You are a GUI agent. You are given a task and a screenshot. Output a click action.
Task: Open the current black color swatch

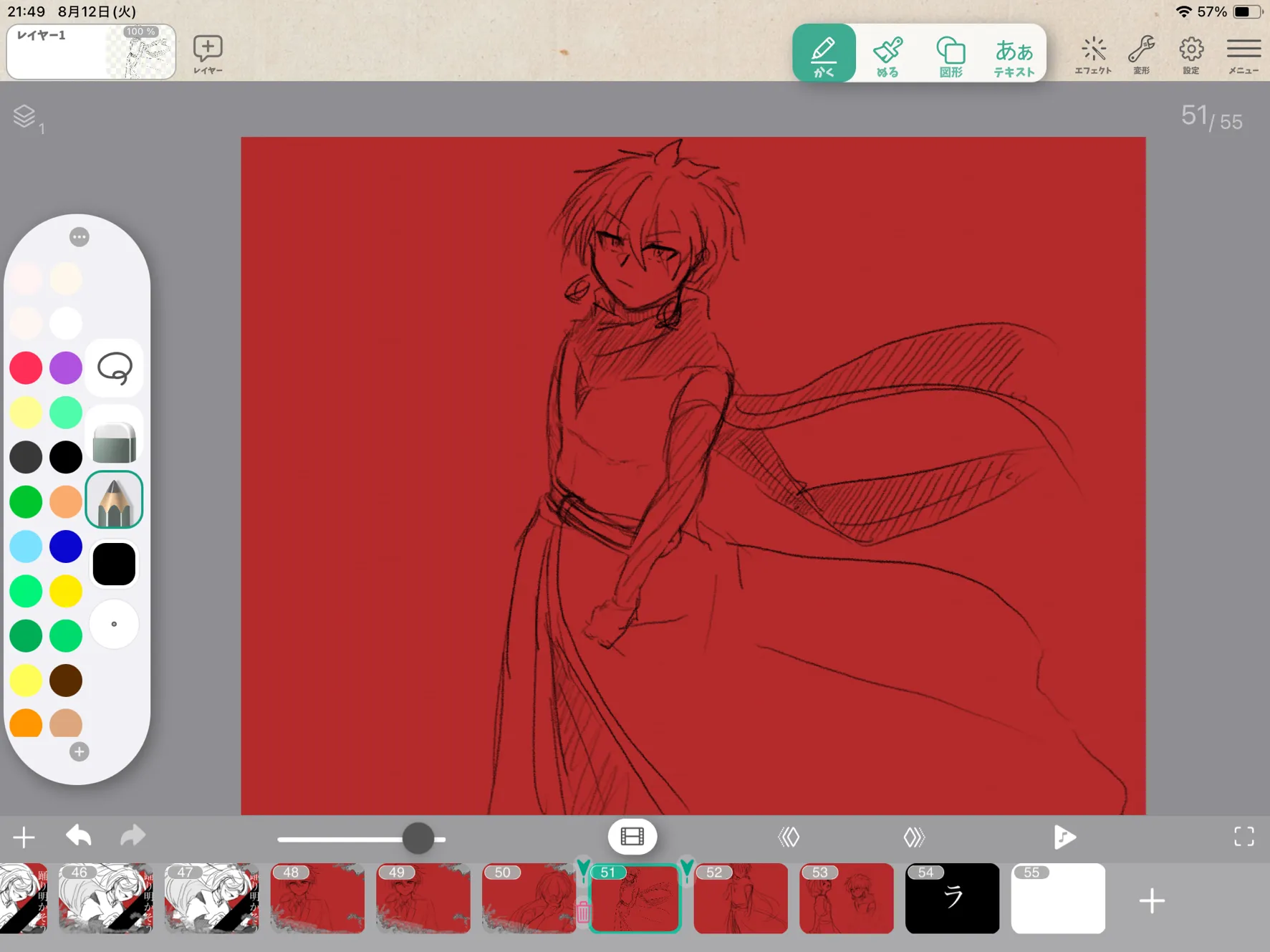tap(114, 564)
